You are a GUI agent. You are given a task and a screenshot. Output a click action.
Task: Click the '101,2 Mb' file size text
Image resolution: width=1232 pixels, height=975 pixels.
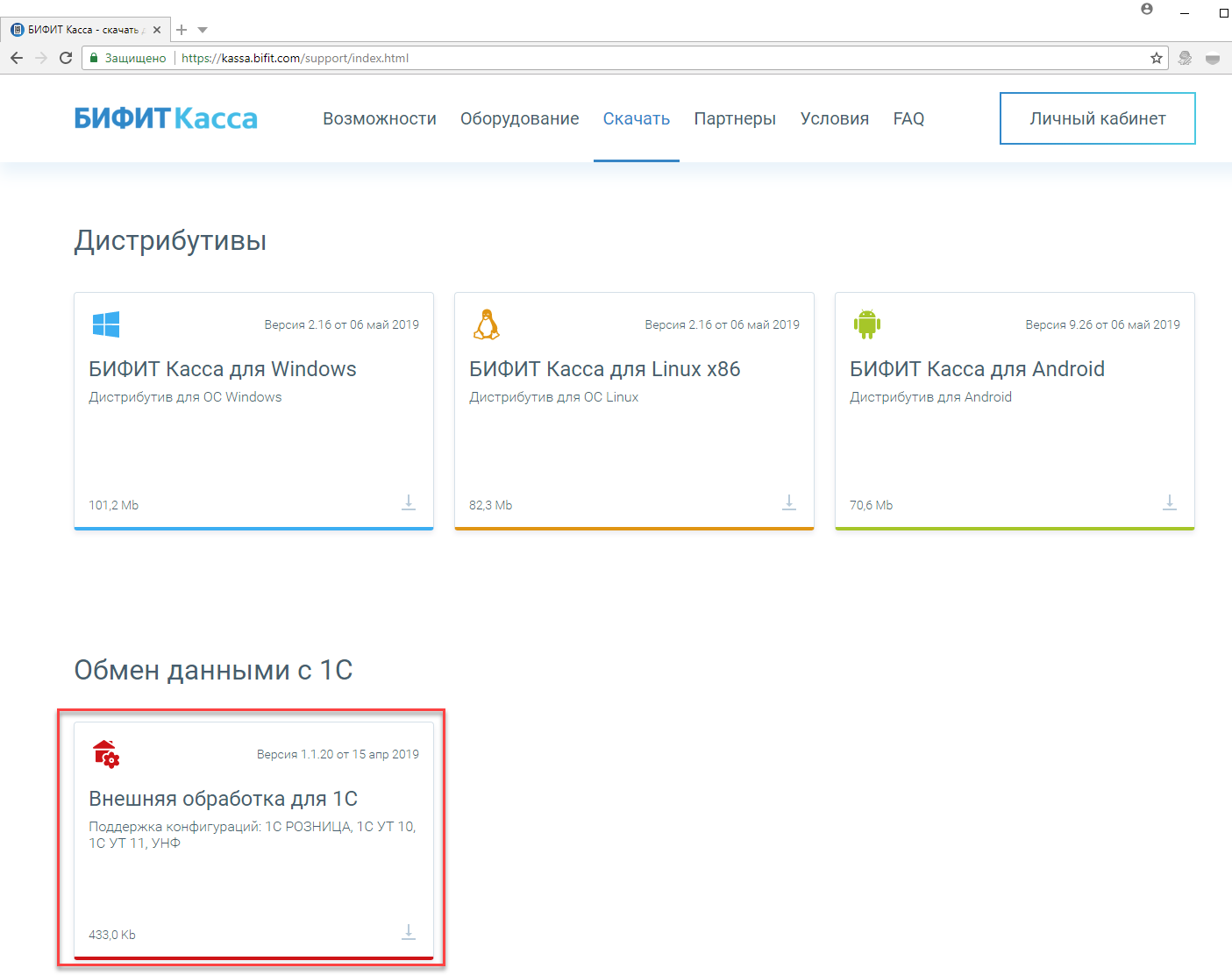pos(114,505)
